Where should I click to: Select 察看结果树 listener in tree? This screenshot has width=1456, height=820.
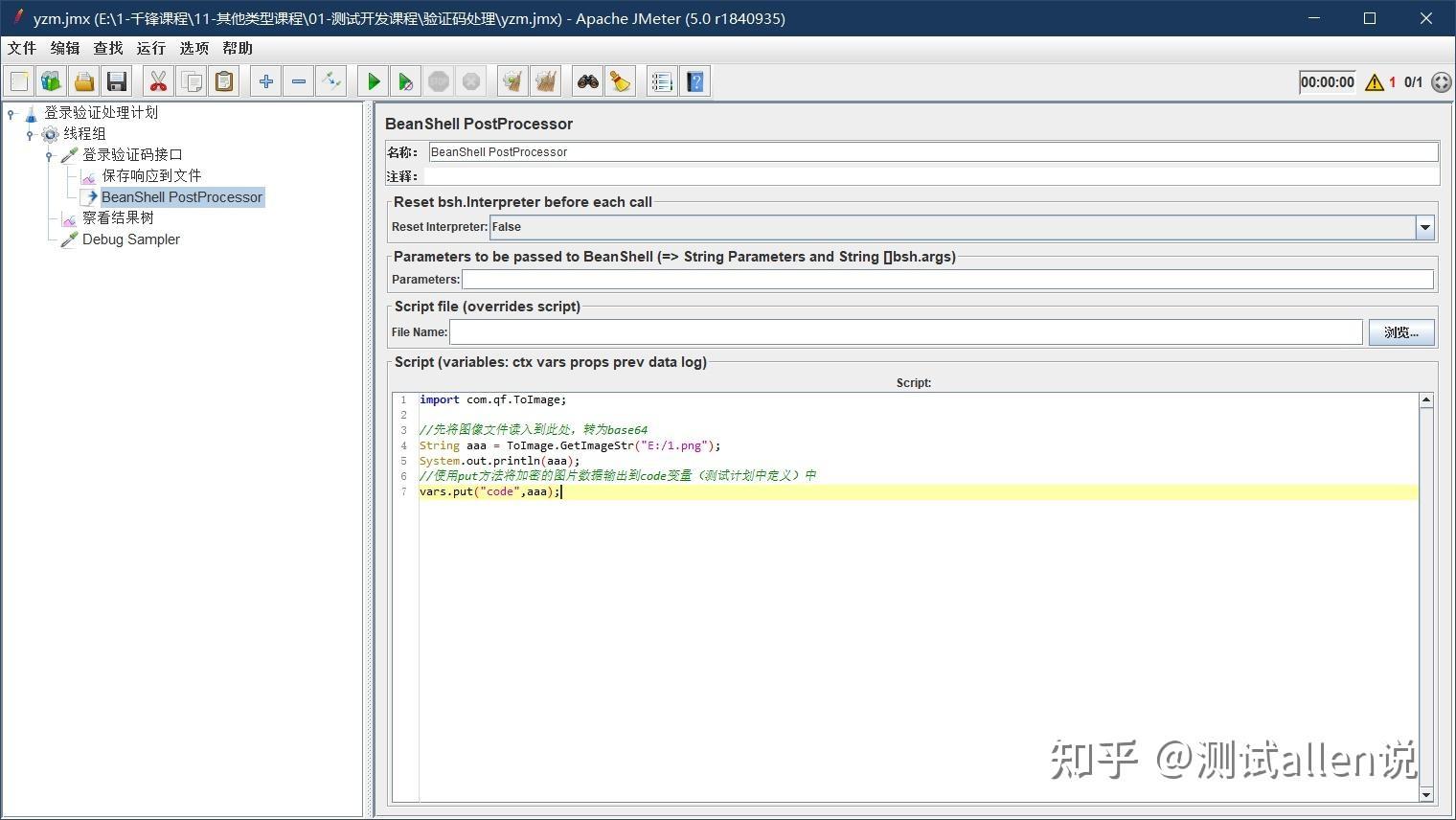coord(118,217)
